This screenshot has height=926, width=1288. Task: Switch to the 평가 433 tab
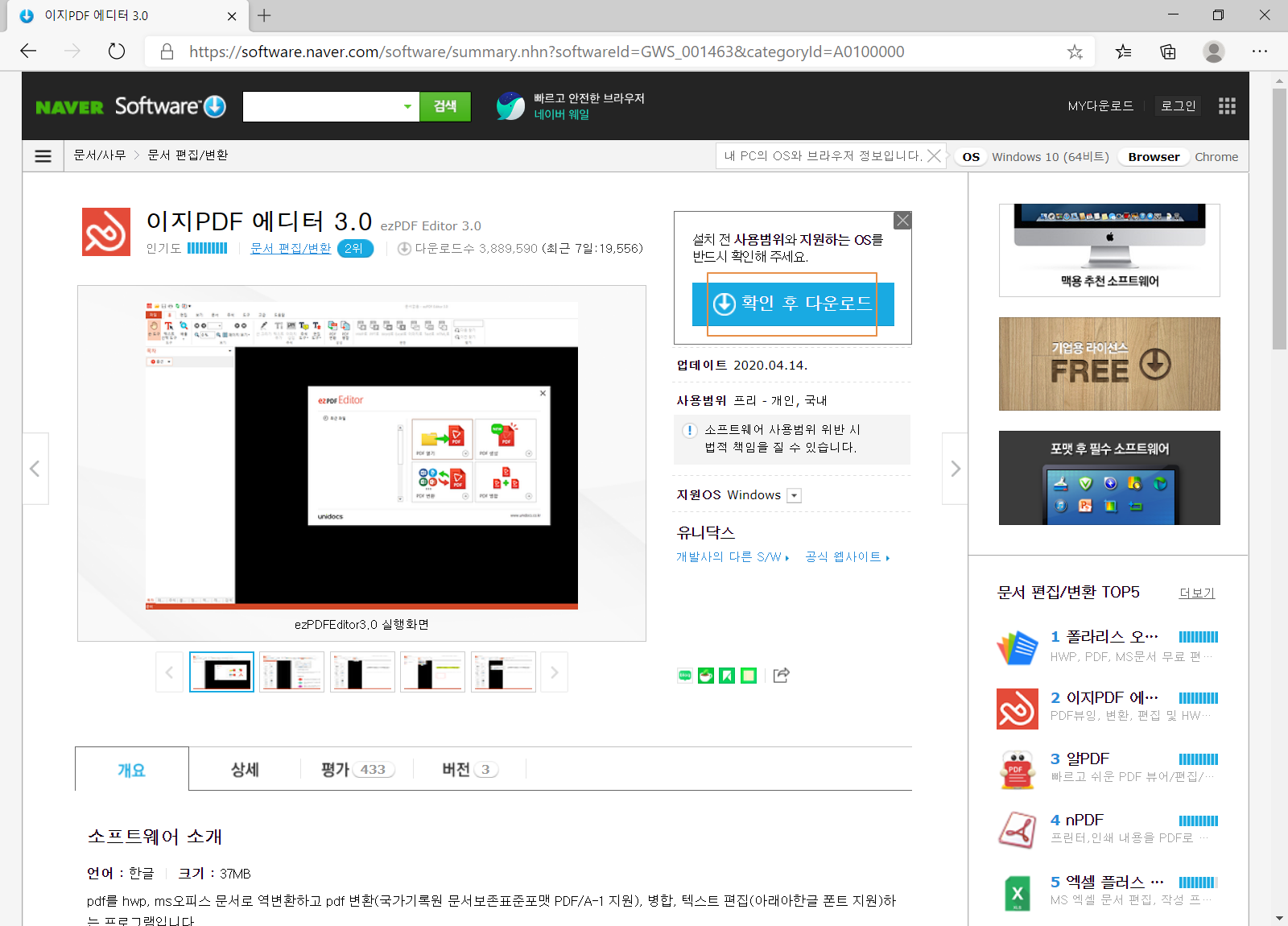tap(357, 770)
